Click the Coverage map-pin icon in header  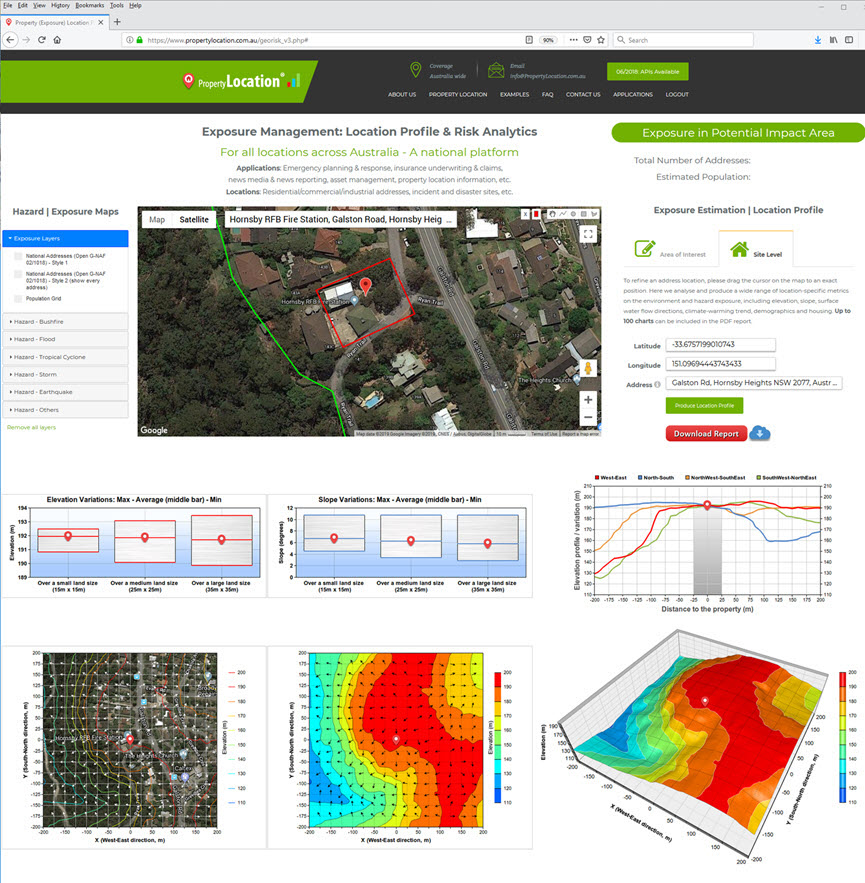pos(416,70)
